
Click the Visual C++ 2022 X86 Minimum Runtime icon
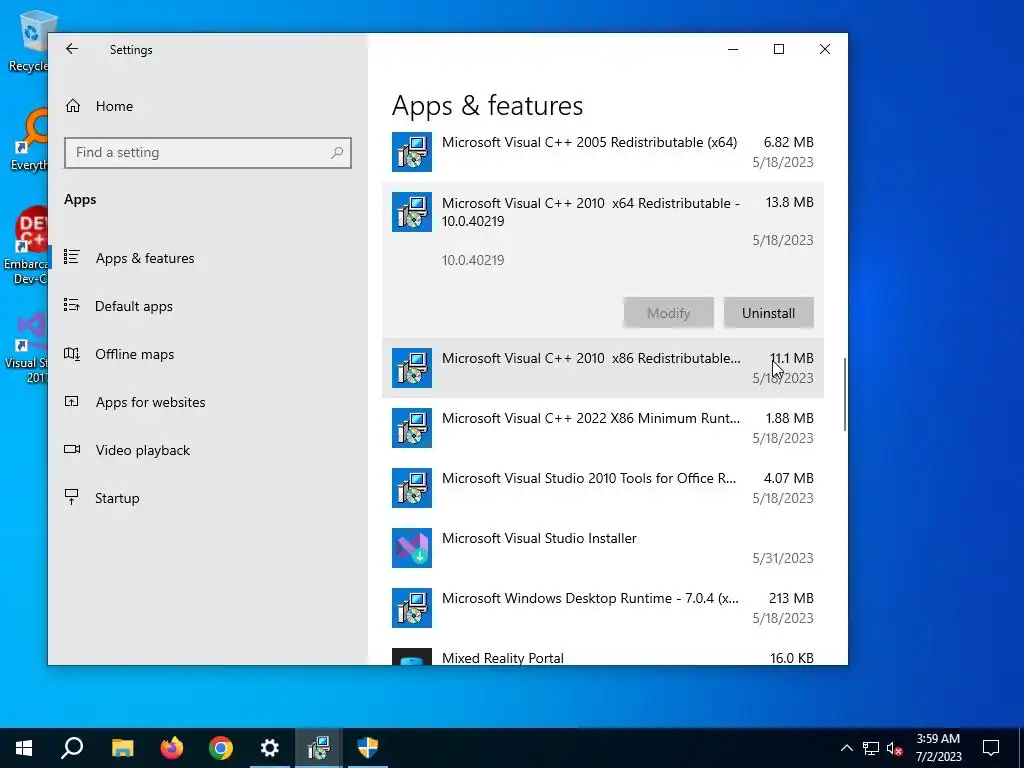(411, 428)
